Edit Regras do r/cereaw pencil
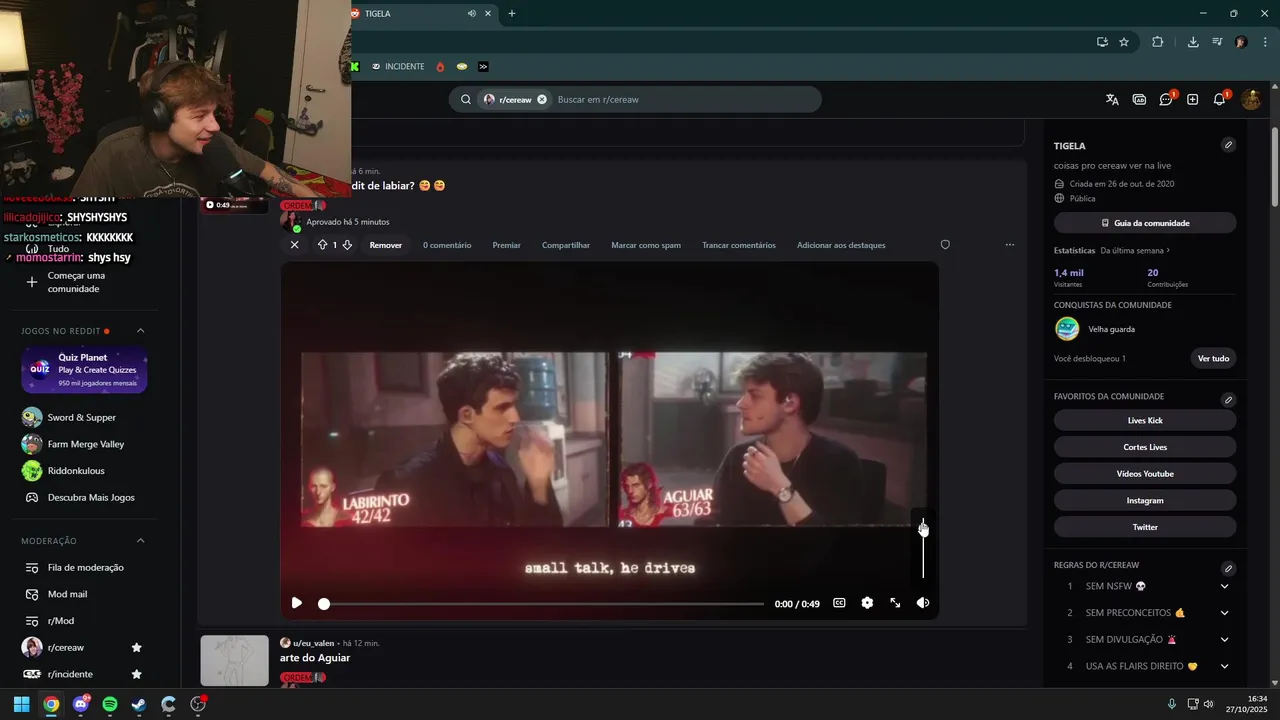Viewport: 1280px width, 720px height. [x=1228, y=568]
